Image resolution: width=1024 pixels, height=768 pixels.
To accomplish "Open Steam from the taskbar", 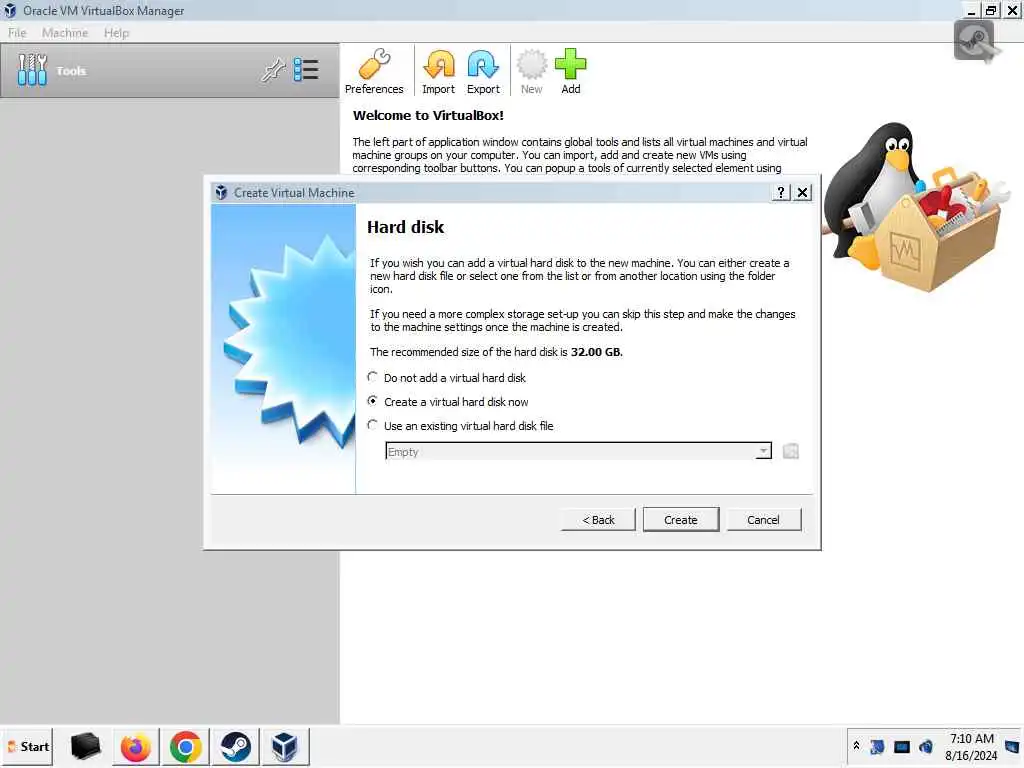I will (x=235, y=746).
